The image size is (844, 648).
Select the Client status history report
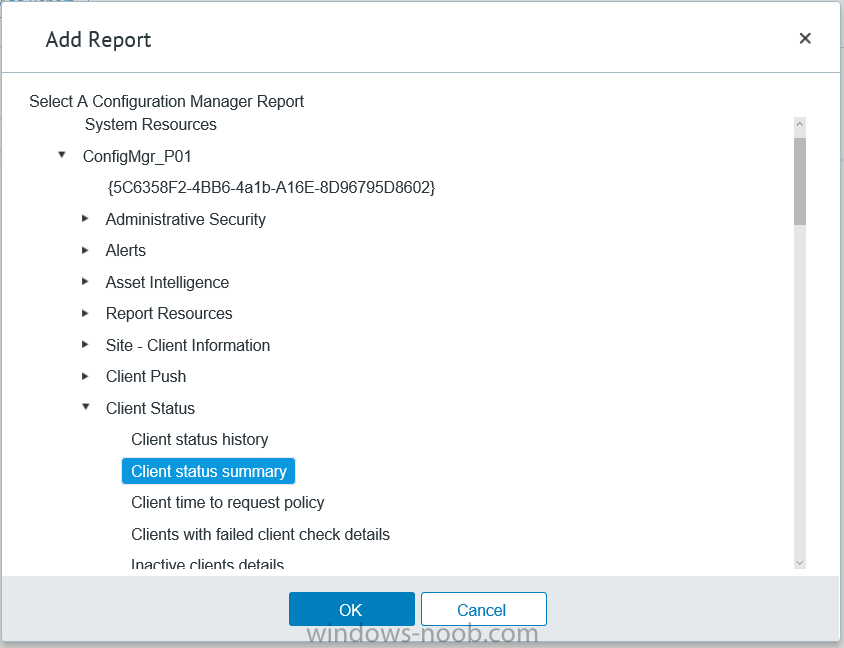(200, 439)
